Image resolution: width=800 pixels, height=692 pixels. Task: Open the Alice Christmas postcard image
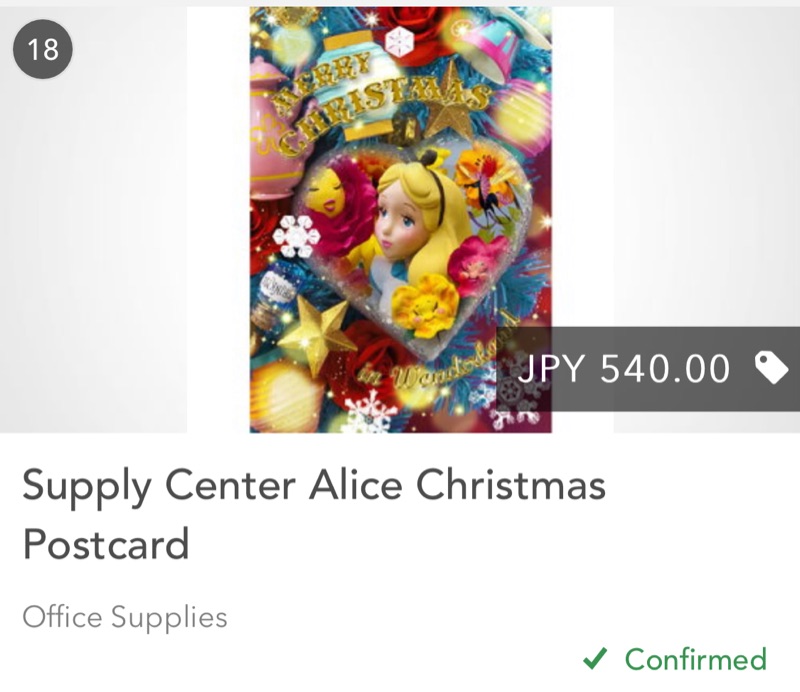(x=401, y=219)
